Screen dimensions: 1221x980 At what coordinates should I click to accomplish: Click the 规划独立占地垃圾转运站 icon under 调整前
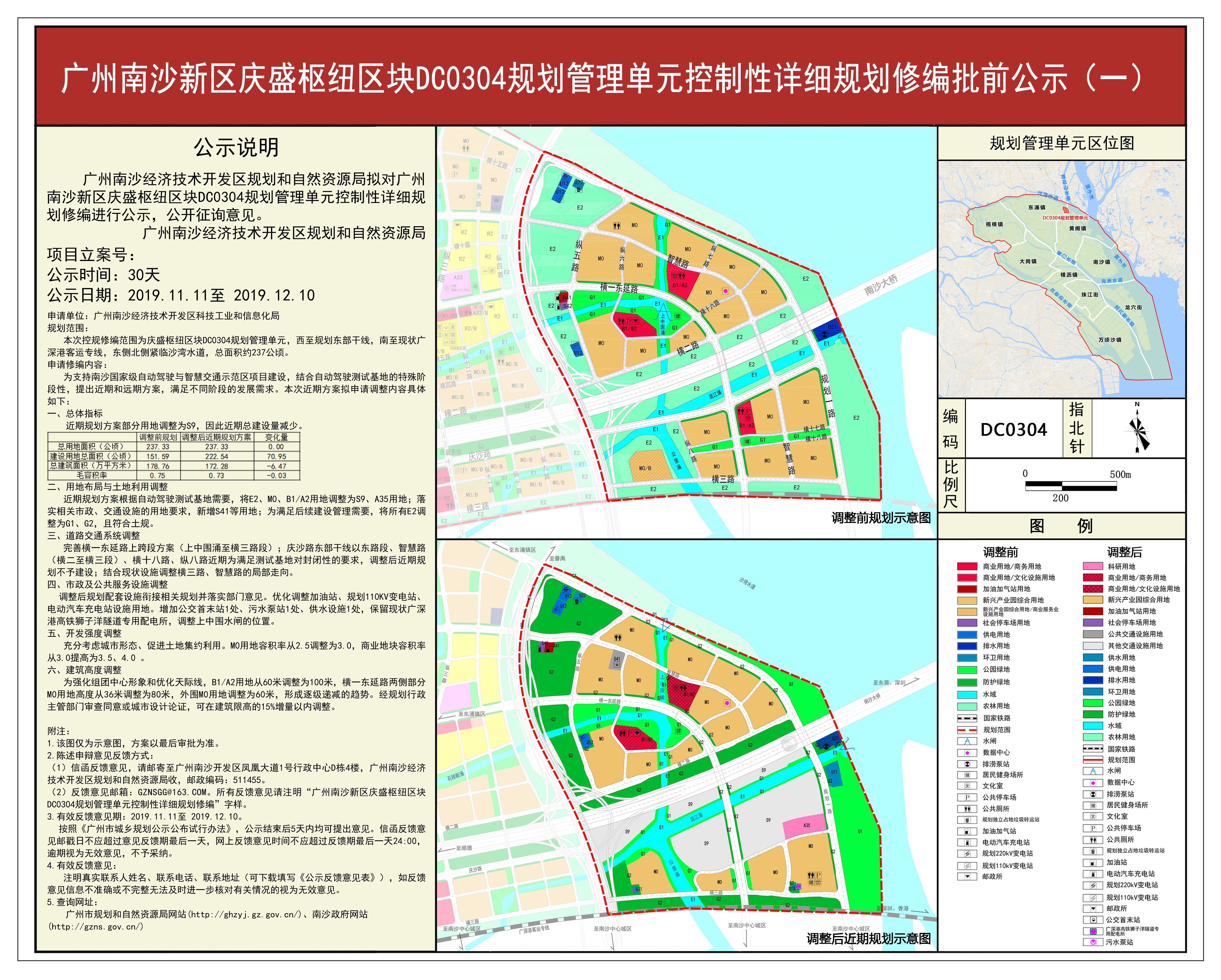pyautogui.click(x=967, y=820)
